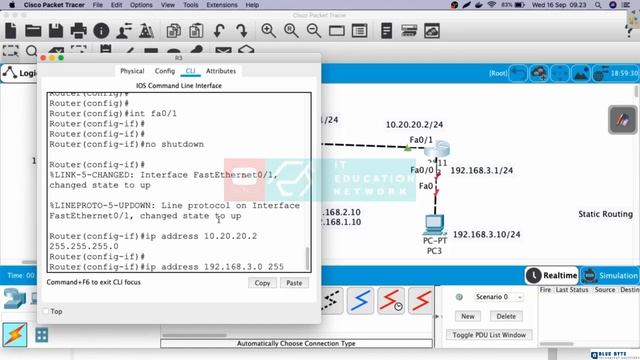Click the Wi-Fi status icon in menu bar
Viewport: 640px width, 360px height.
[x=492, y=5]
